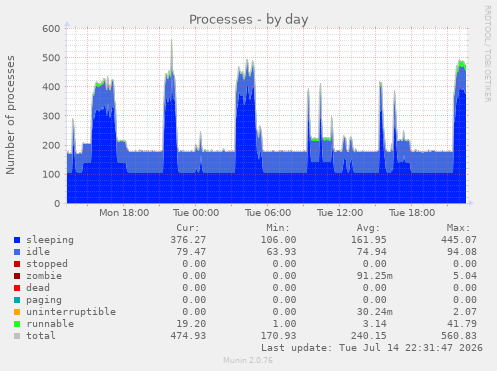Viewport: 497px width, 371px height.
Task: Click idle average value 74.94
Action: coord(372,252)
